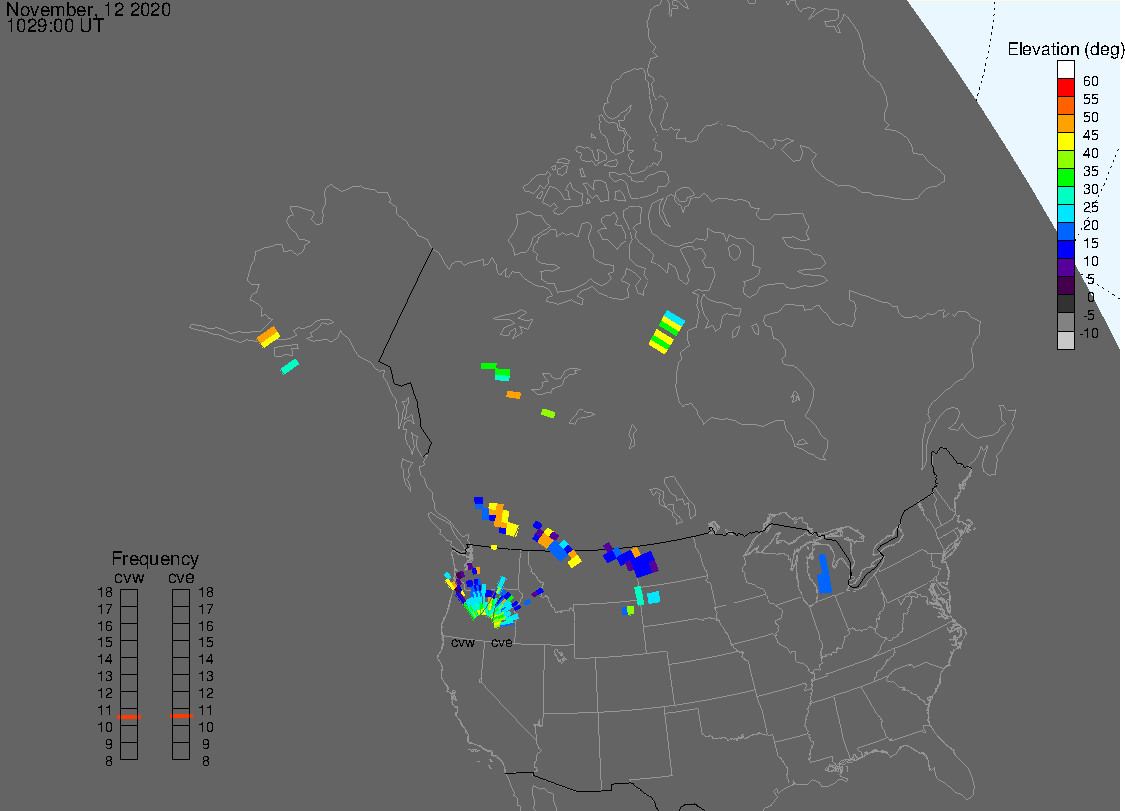The width and height of the screenshot is (1125, 811).
Task: Click the red marker on cvw frequency scale
Action: pos(129,716)
